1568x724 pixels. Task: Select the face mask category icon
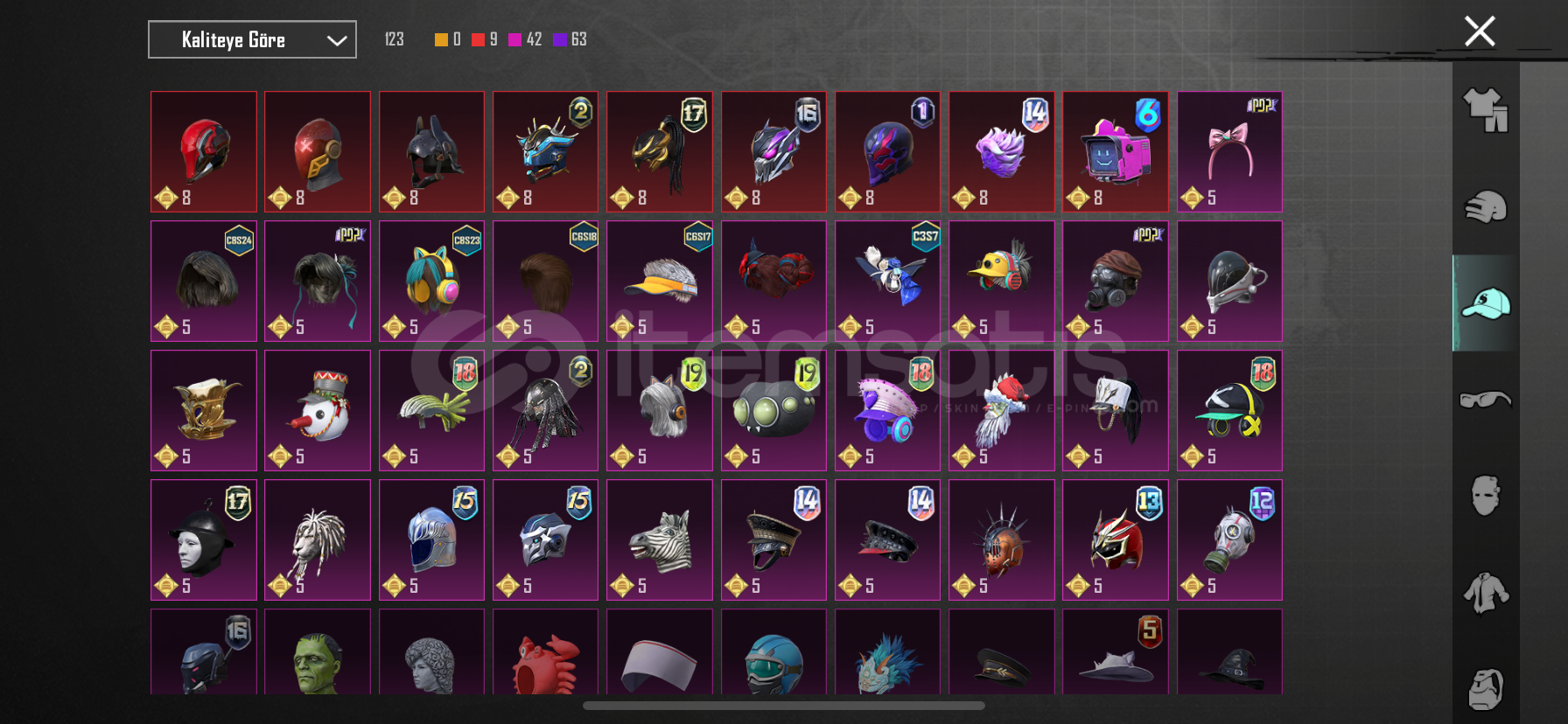(1486, 496)
